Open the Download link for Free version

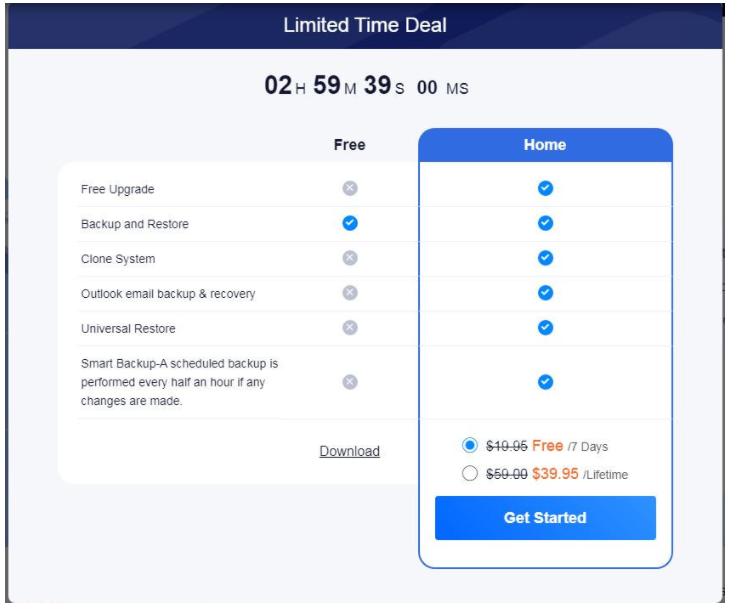click(349, 451)
